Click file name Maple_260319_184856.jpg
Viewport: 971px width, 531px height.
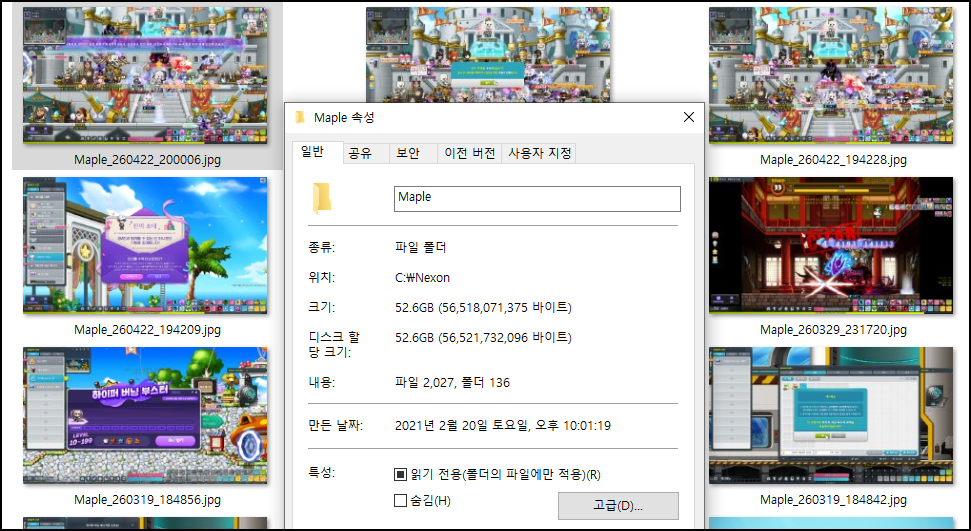(147, 499)
